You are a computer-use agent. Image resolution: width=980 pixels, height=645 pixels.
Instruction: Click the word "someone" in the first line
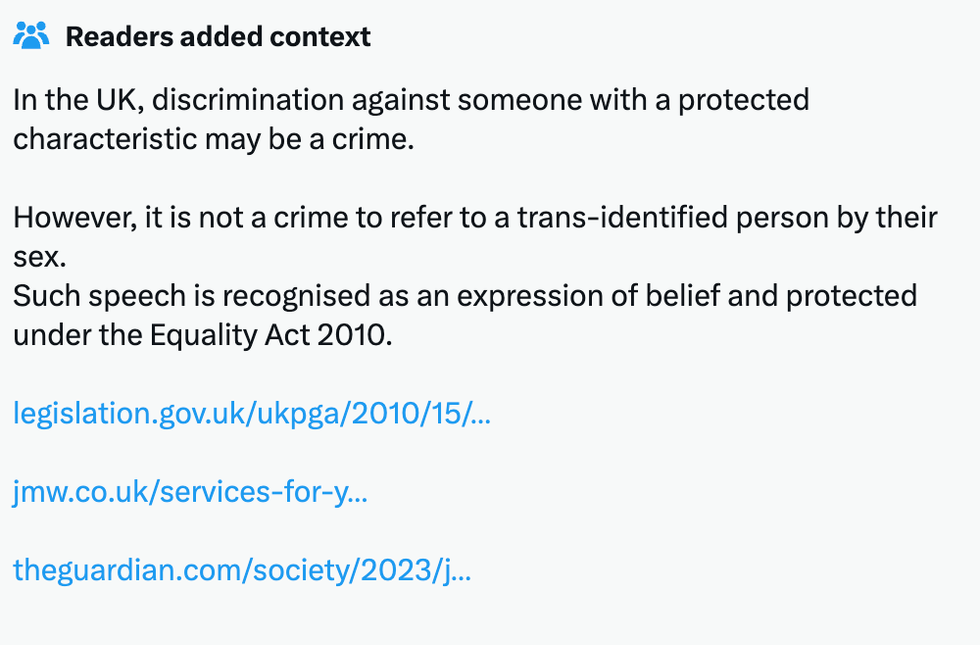pos(483,100)
